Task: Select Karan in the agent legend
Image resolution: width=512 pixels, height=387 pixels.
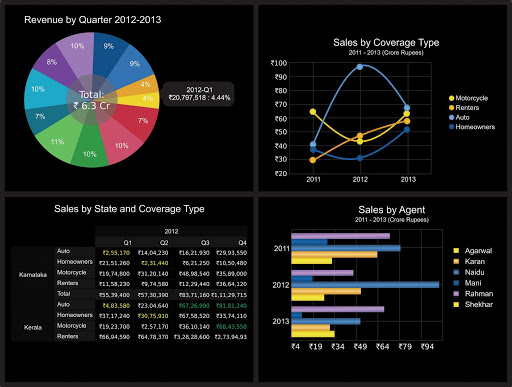Action: (x=469, y=261)
